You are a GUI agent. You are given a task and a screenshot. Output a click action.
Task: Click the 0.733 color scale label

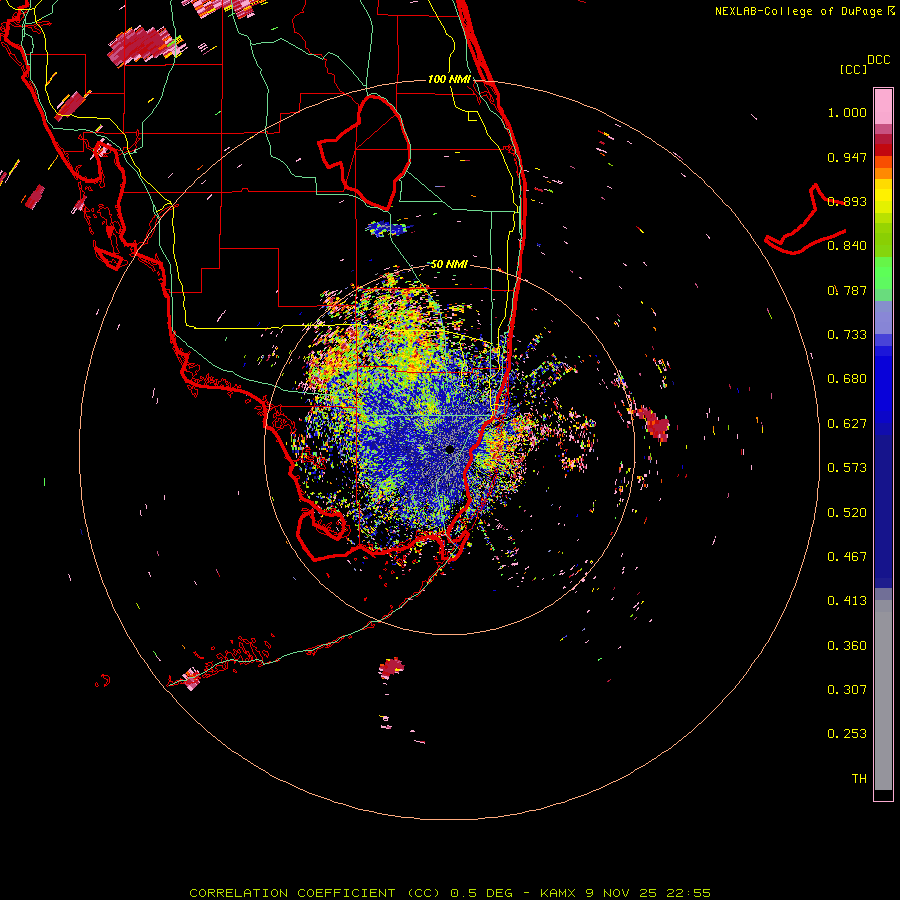[x=847, y=335]
